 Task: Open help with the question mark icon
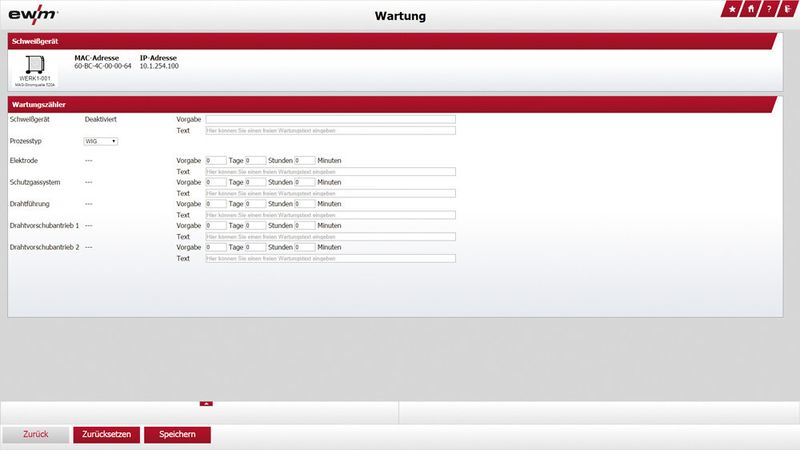pyautogui.click(x=769, y=9)
